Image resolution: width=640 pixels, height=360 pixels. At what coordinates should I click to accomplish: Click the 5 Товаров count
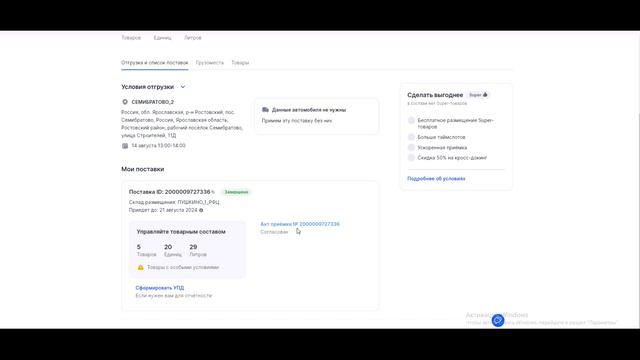[146, 250]
